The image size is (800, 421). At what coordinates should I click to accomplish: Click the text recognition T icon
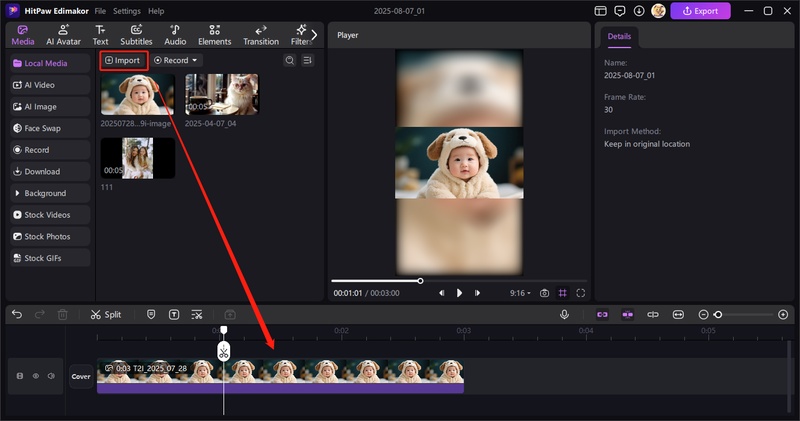pos(174,314)
